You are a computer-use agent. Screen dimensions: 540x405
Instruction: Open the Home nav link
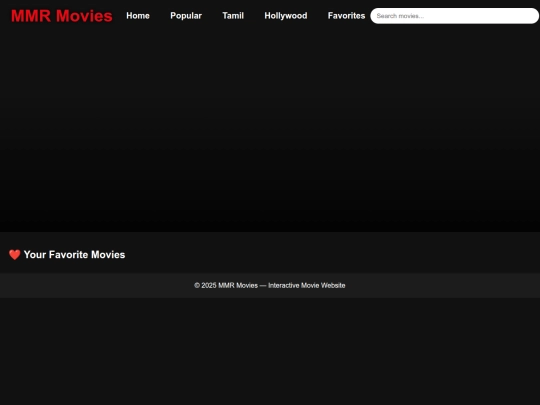(x=138, y=16)
